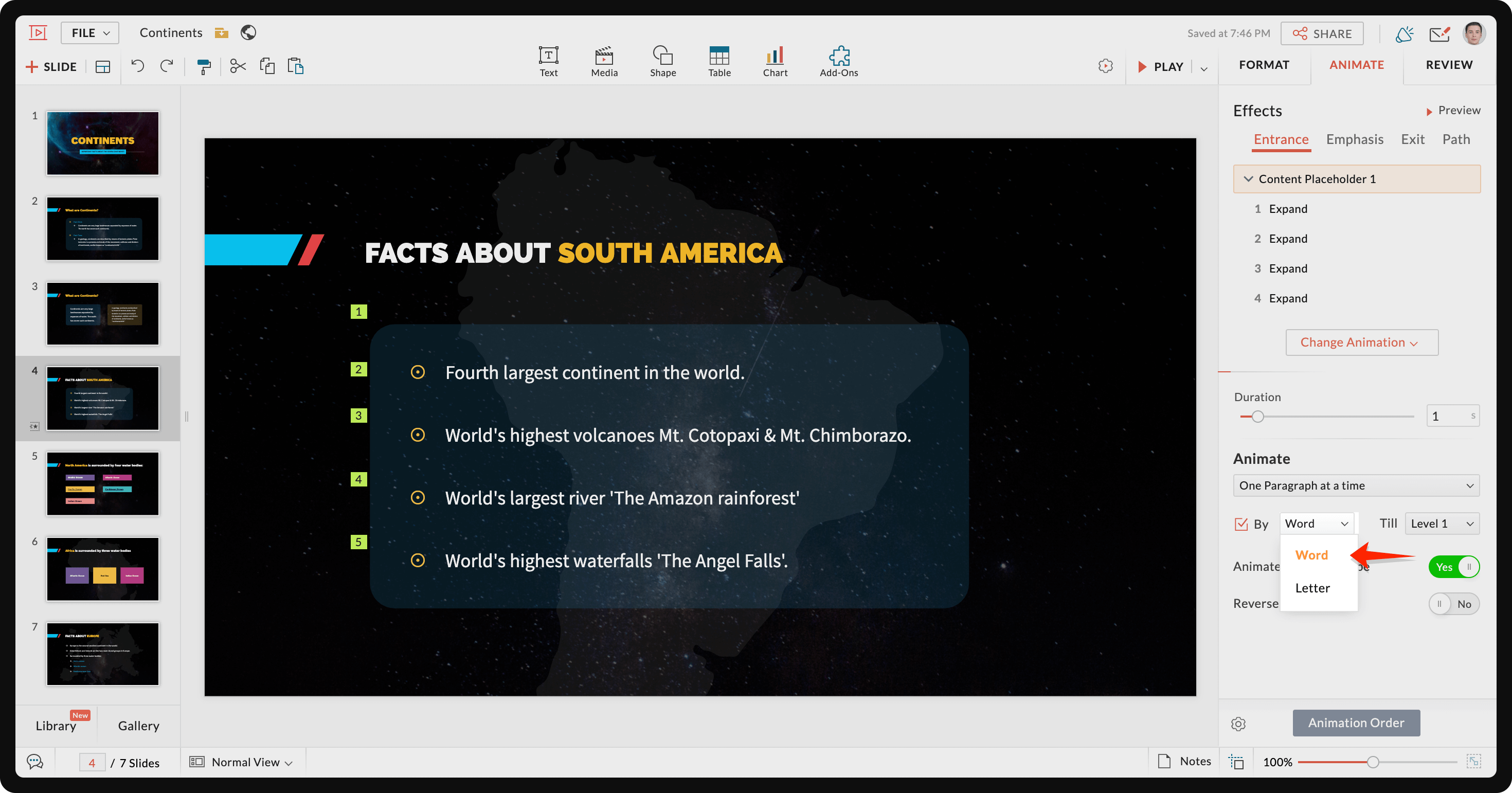Select Word from the By dropdown
The width and height of the screenshot is (1512, 793).
pyautogui.click(x=1310, y=554)
